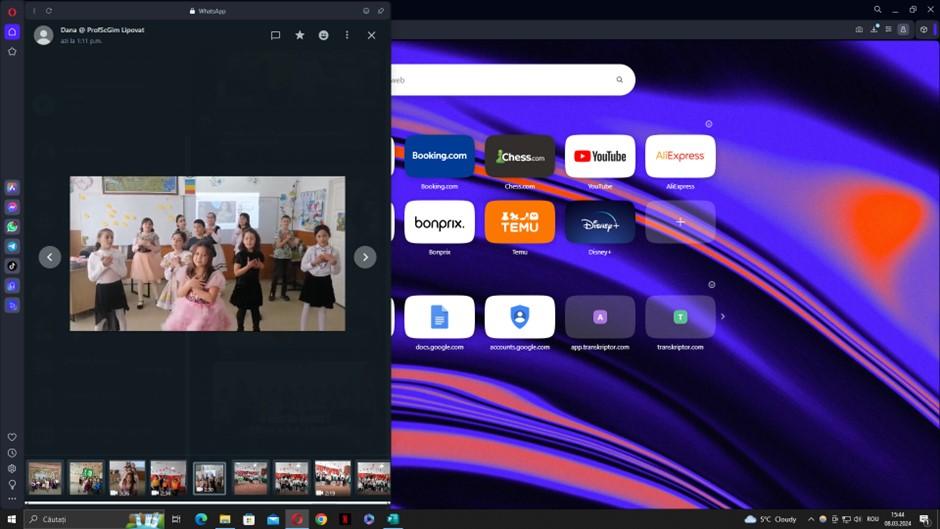Select the currently highlighted fifth media strip thumbnail
The image size is (940, 529).
point(209,478)
